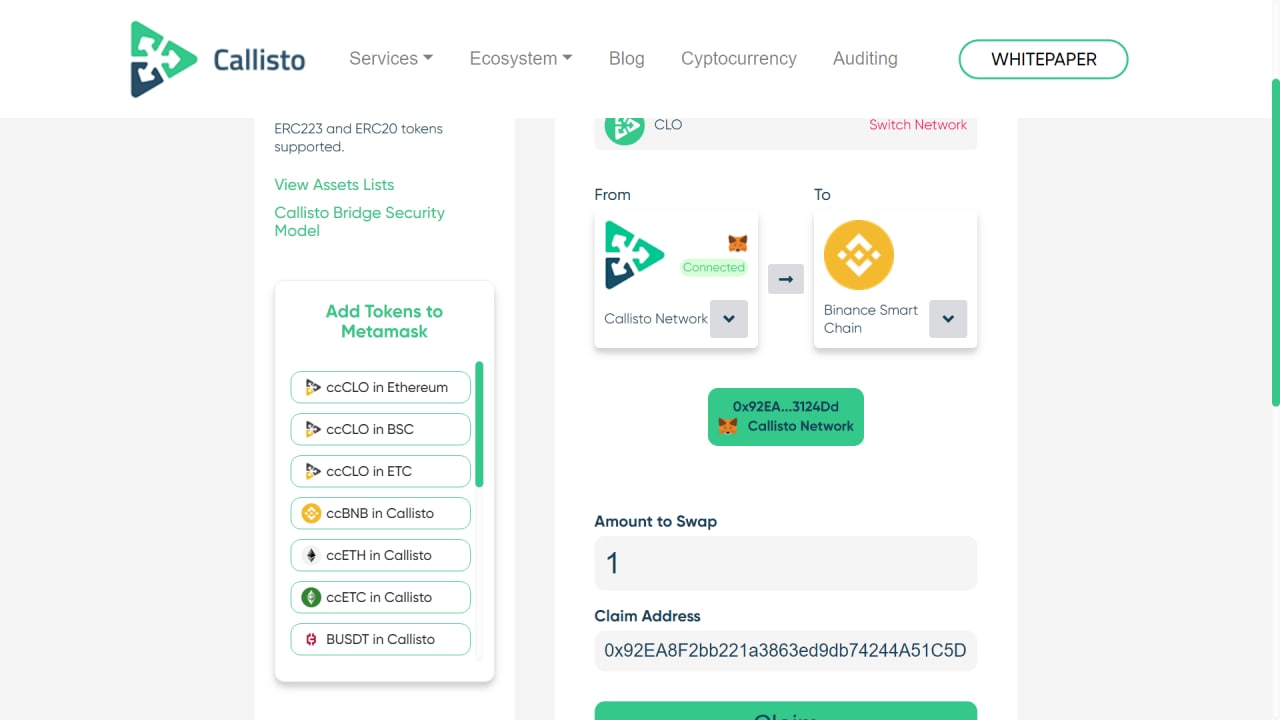
Task: Add ccCLO in Ethereum to Metamask
Action: click(x=380, y=387)
